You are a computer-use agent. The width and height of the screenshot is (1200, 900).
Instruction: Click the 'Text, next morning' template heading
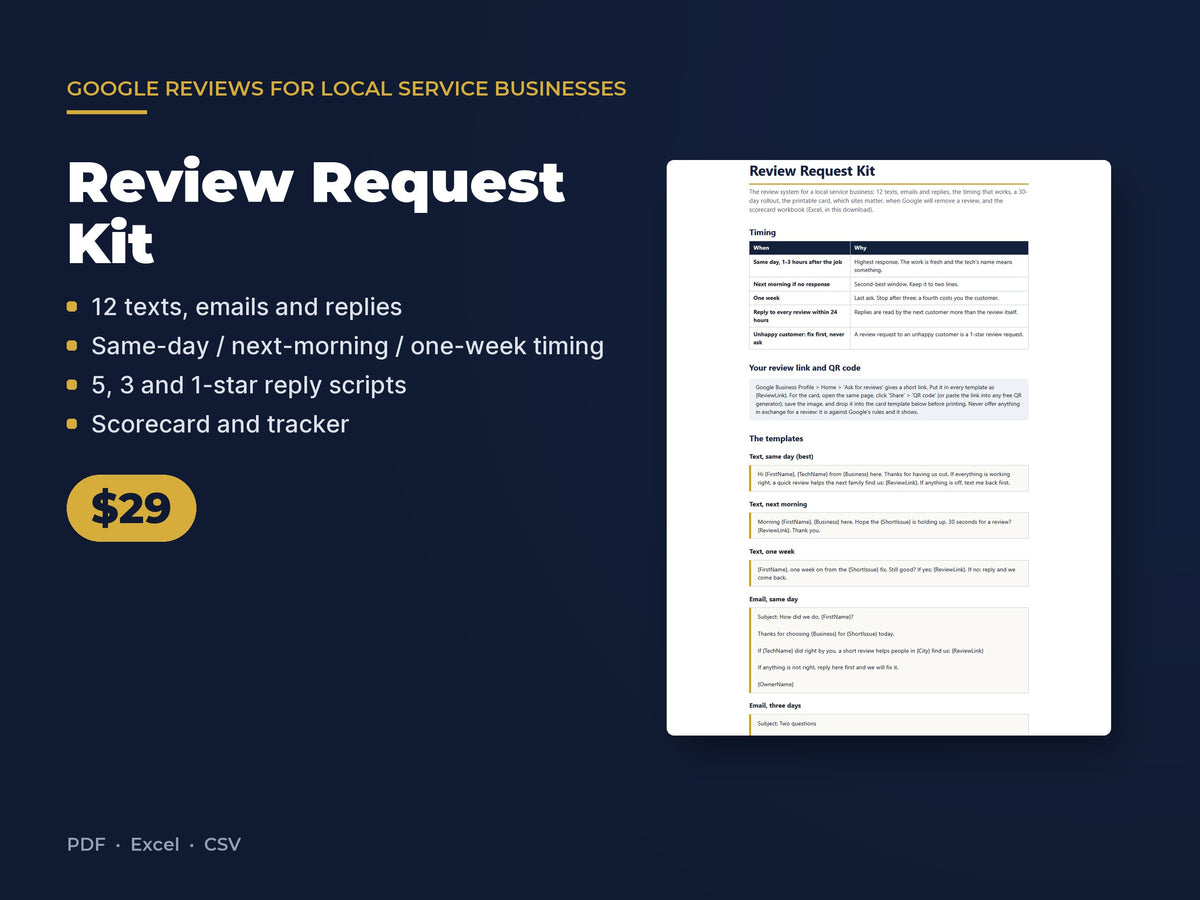[x=778, y=504]
